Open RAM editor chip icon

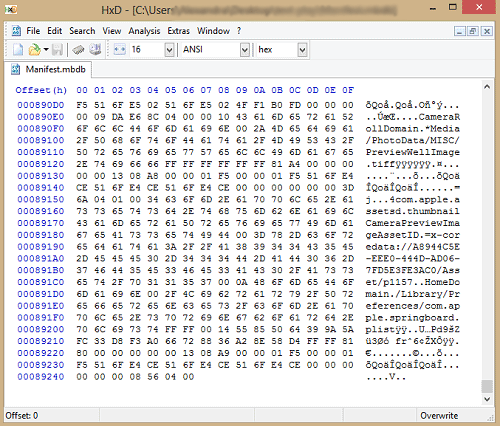pos(78,50)
